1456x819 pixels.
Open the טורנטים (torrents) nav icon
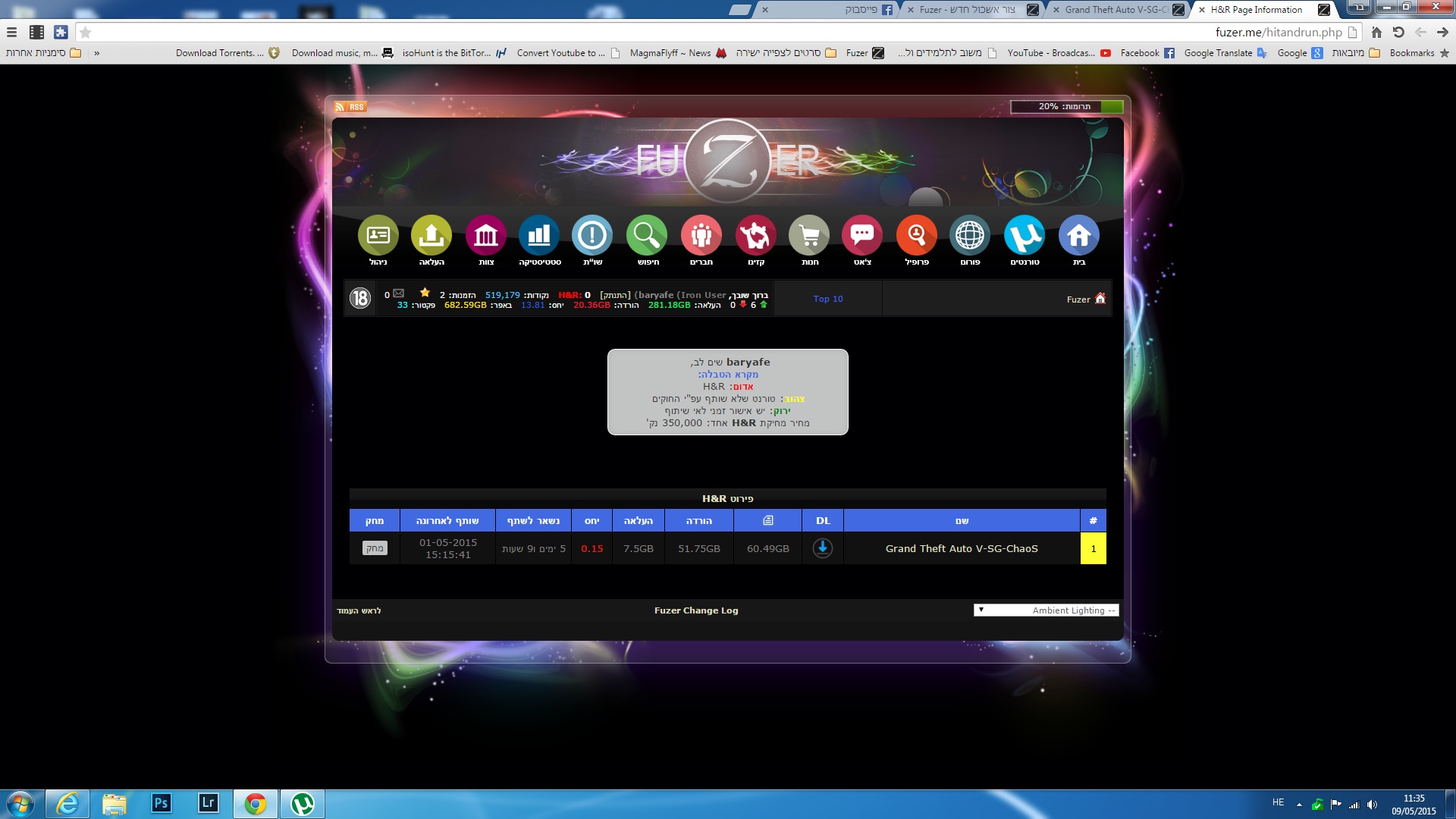click(1025, 236)
